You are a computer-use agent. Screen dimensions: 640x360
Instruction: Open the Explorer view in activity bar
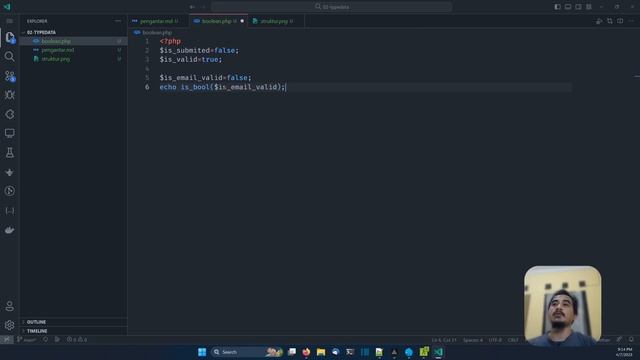[10, 37]
